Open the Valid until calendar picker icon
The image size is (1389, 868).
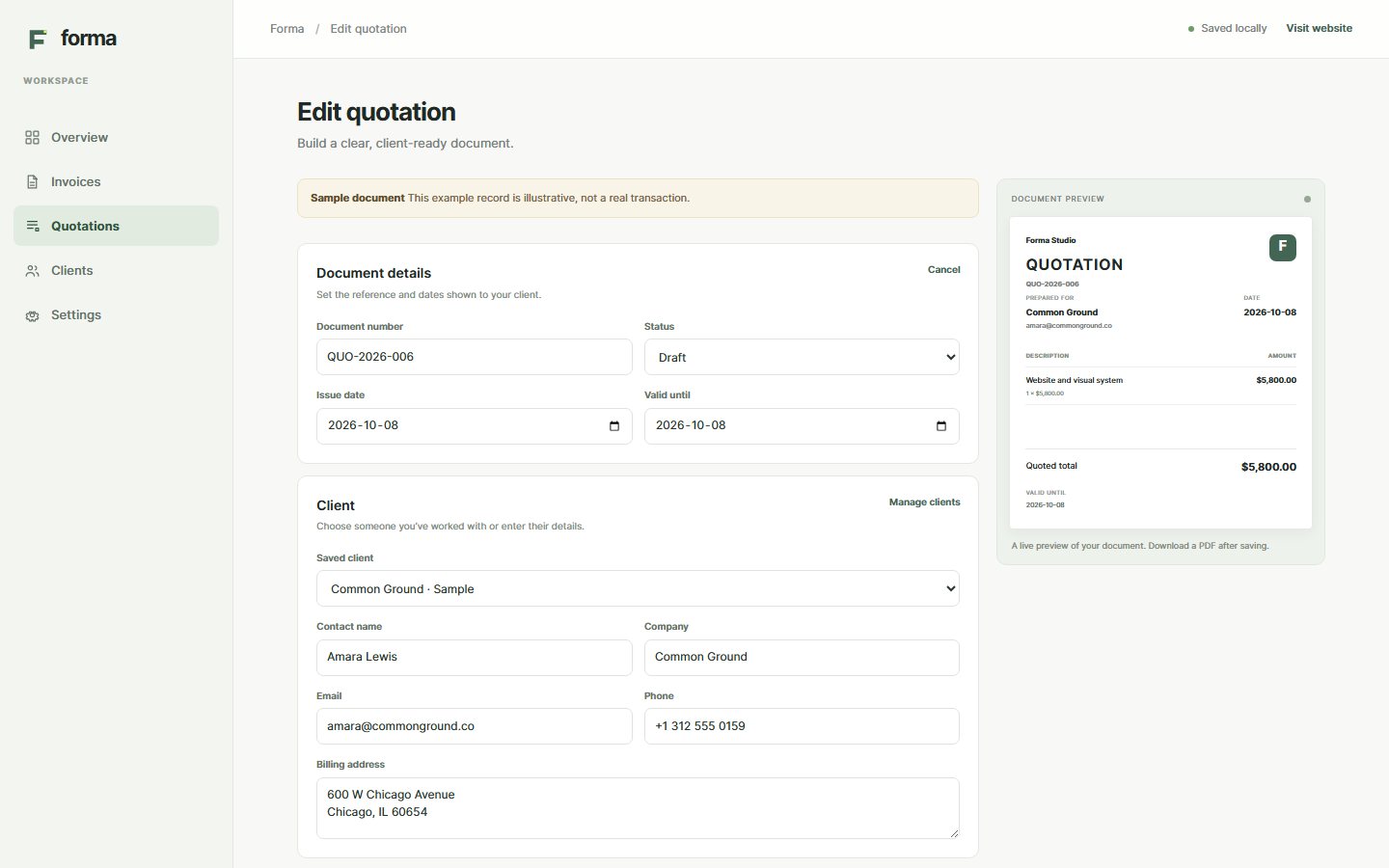941,426
